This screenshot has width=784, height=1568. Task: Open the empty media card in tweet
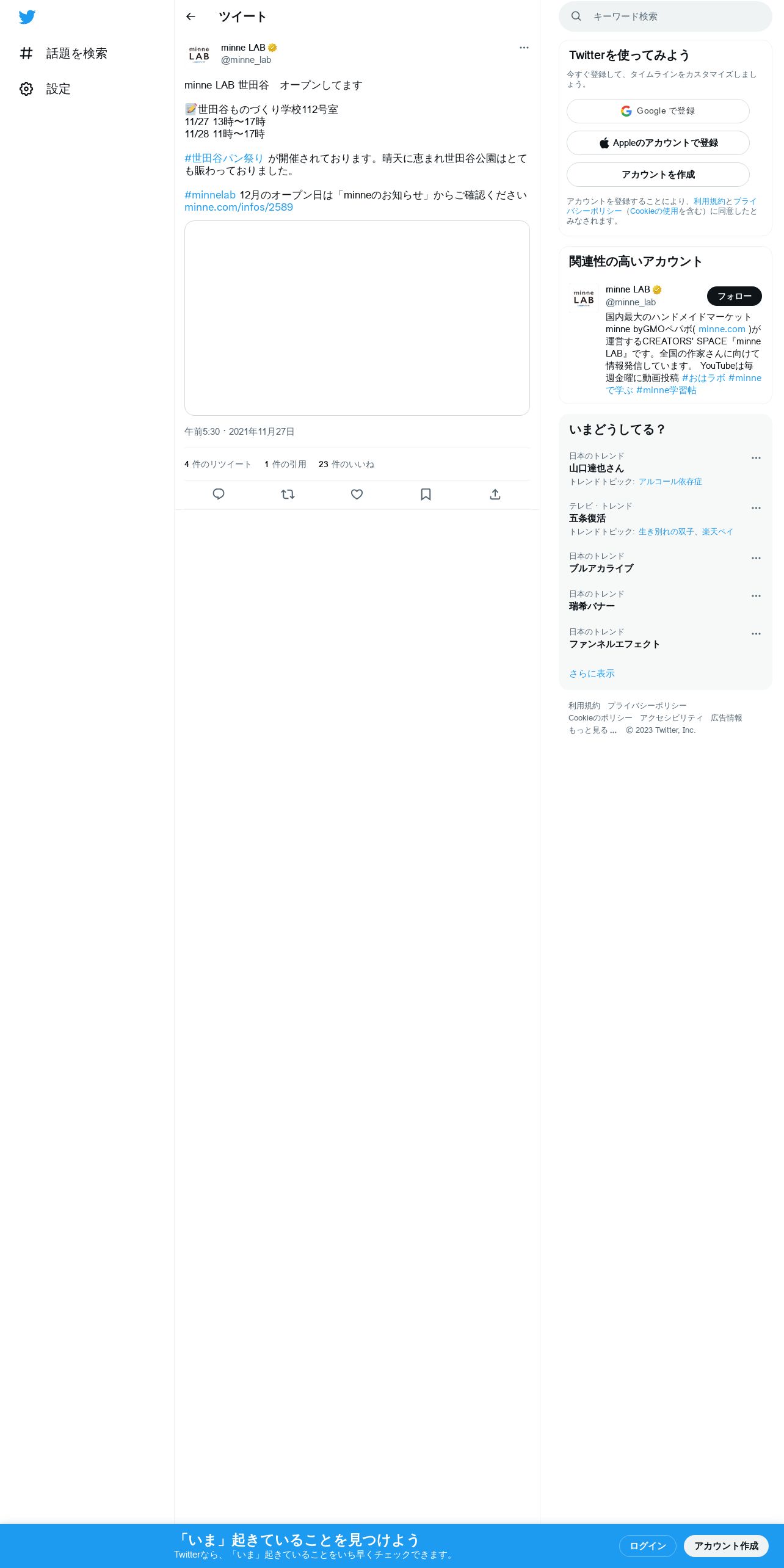(357, 318)
